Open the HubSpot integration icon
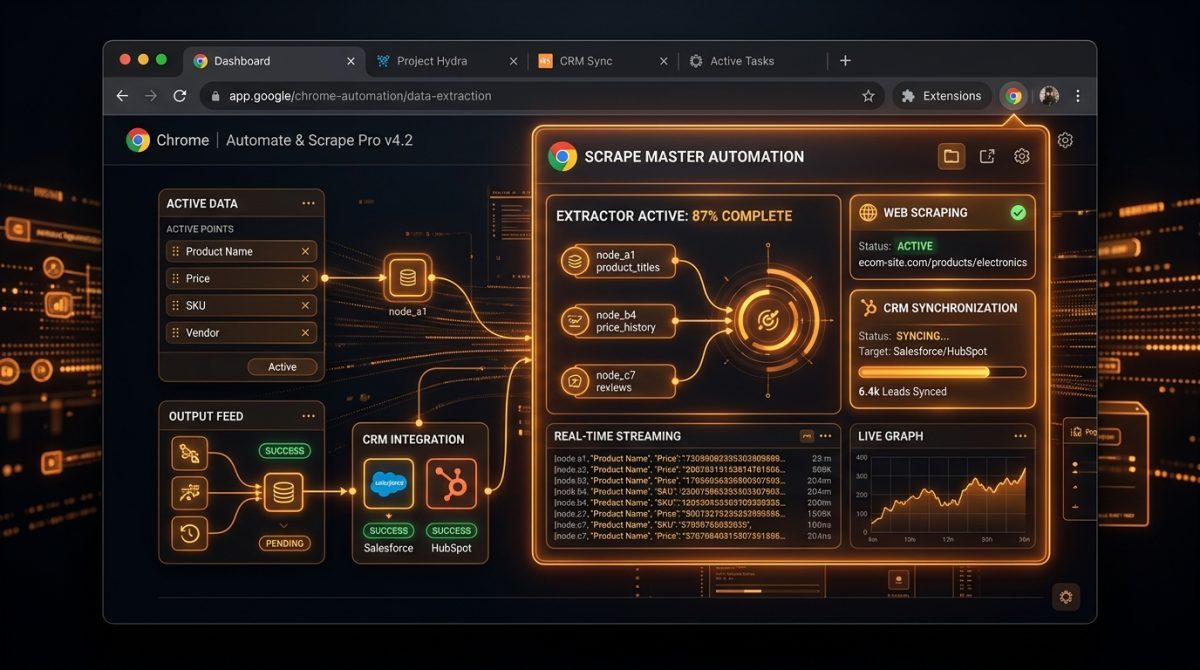The height and width of the screenshot is (670, 1200). coord(451,484)
